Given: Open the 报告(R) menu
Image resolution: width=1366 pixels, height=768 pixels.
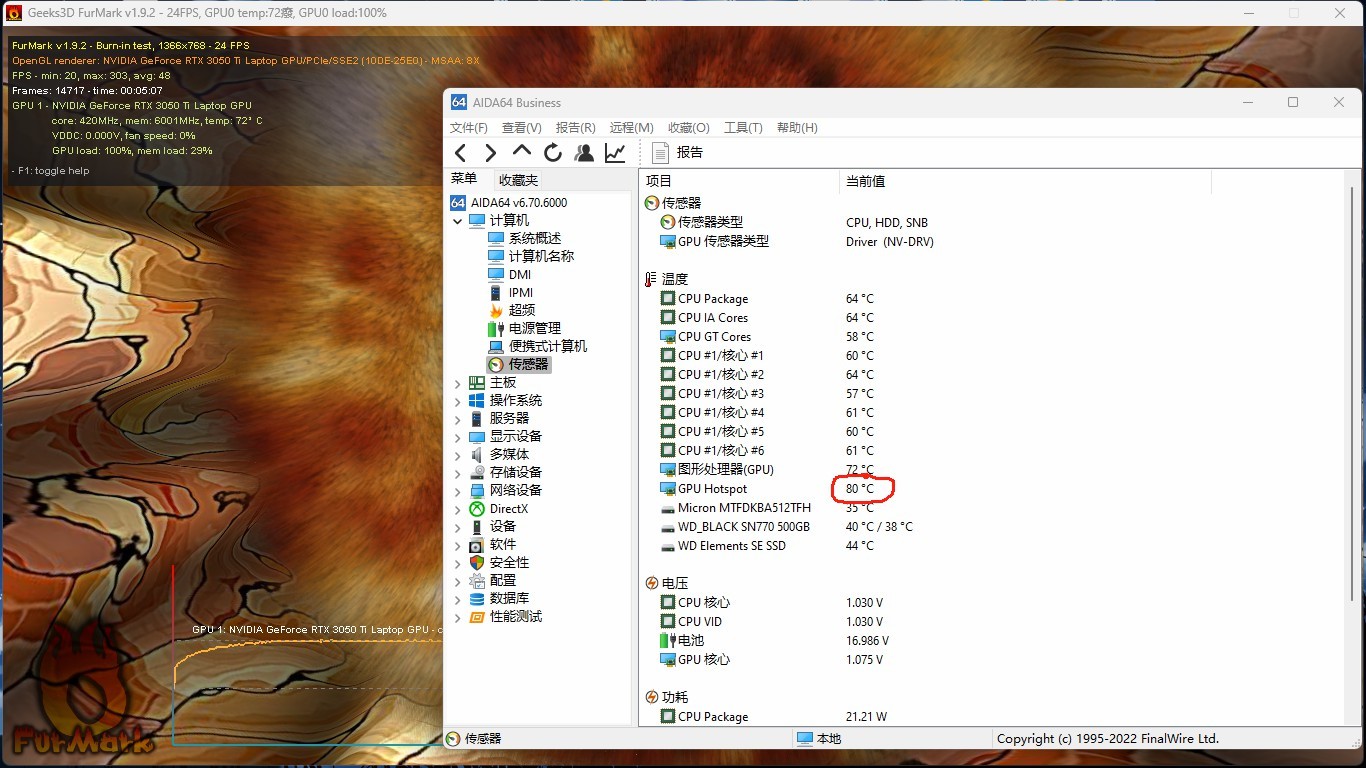Looking at the screenshot, I should tap(576, 127).
